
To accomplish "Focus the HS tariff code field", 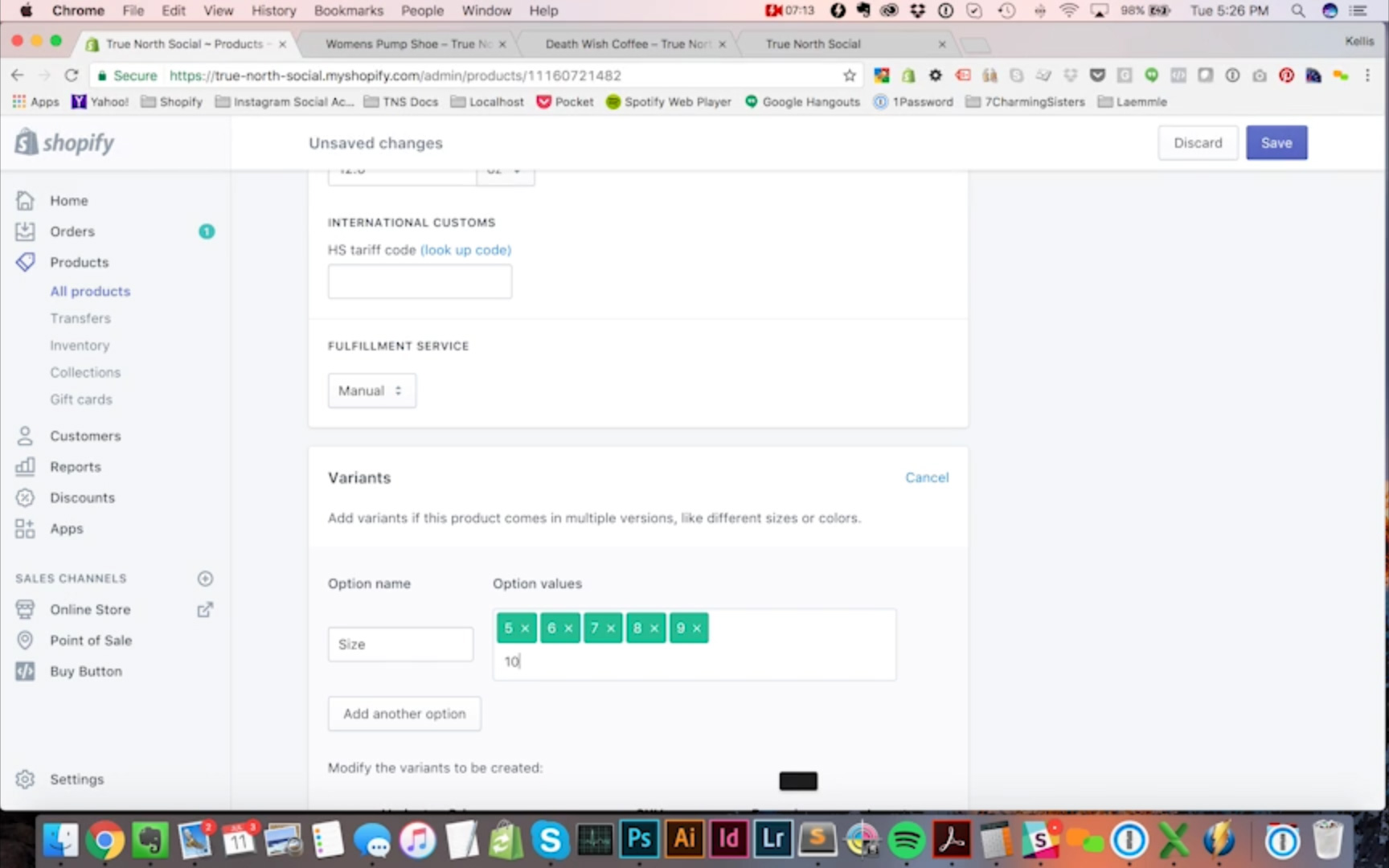I will [x=420, y=281].
